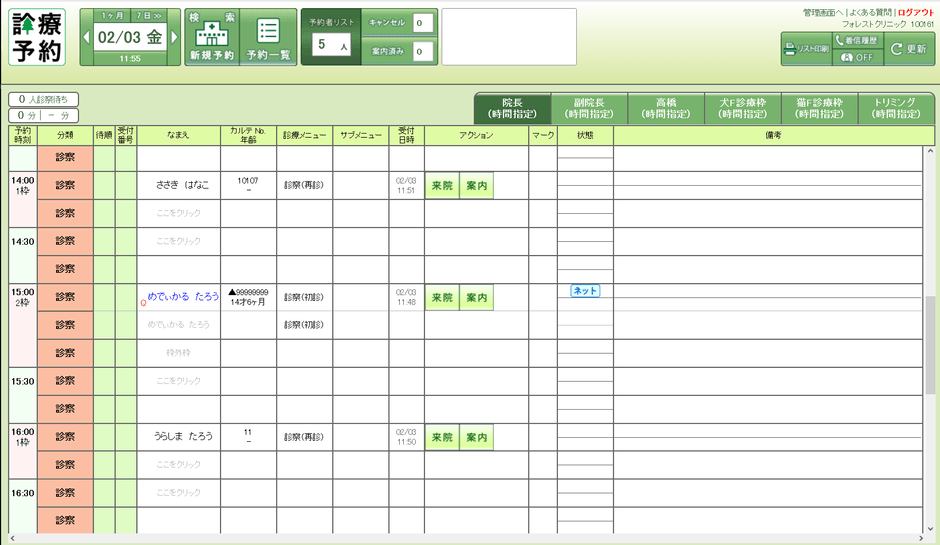
Task: Open the 予約者リスト panel
Action: (x=331, y=37)
